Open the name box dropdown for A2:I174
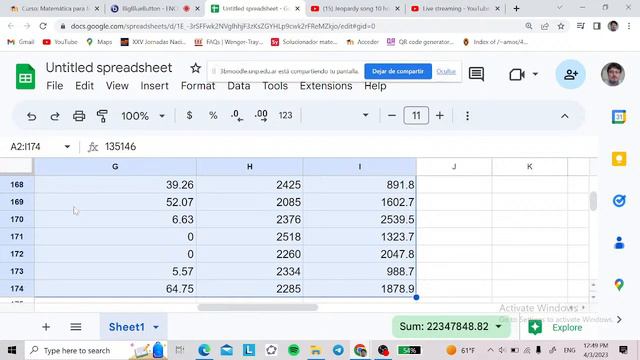The image size is (640, 360). coord(67,147)
